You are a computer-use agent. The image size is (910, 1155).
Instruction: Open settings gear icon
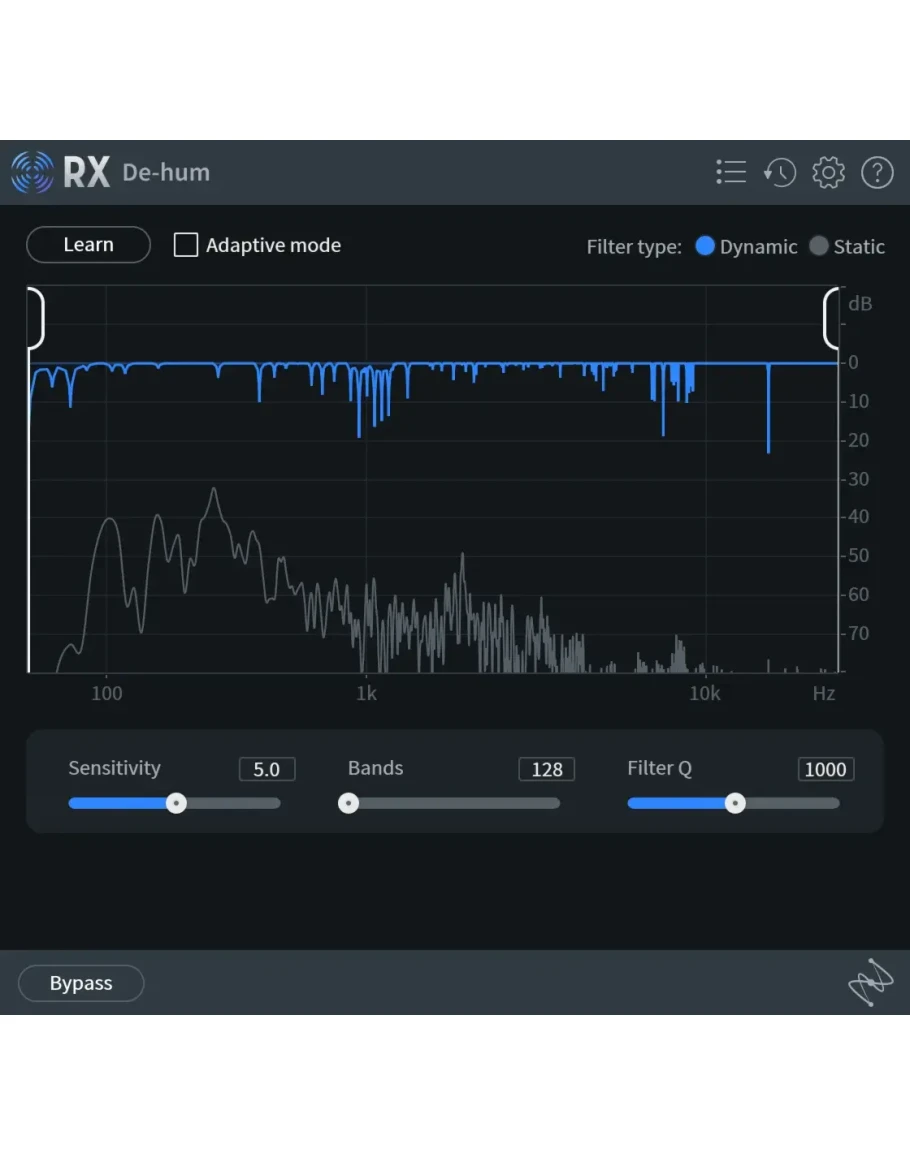pos(828,173)
